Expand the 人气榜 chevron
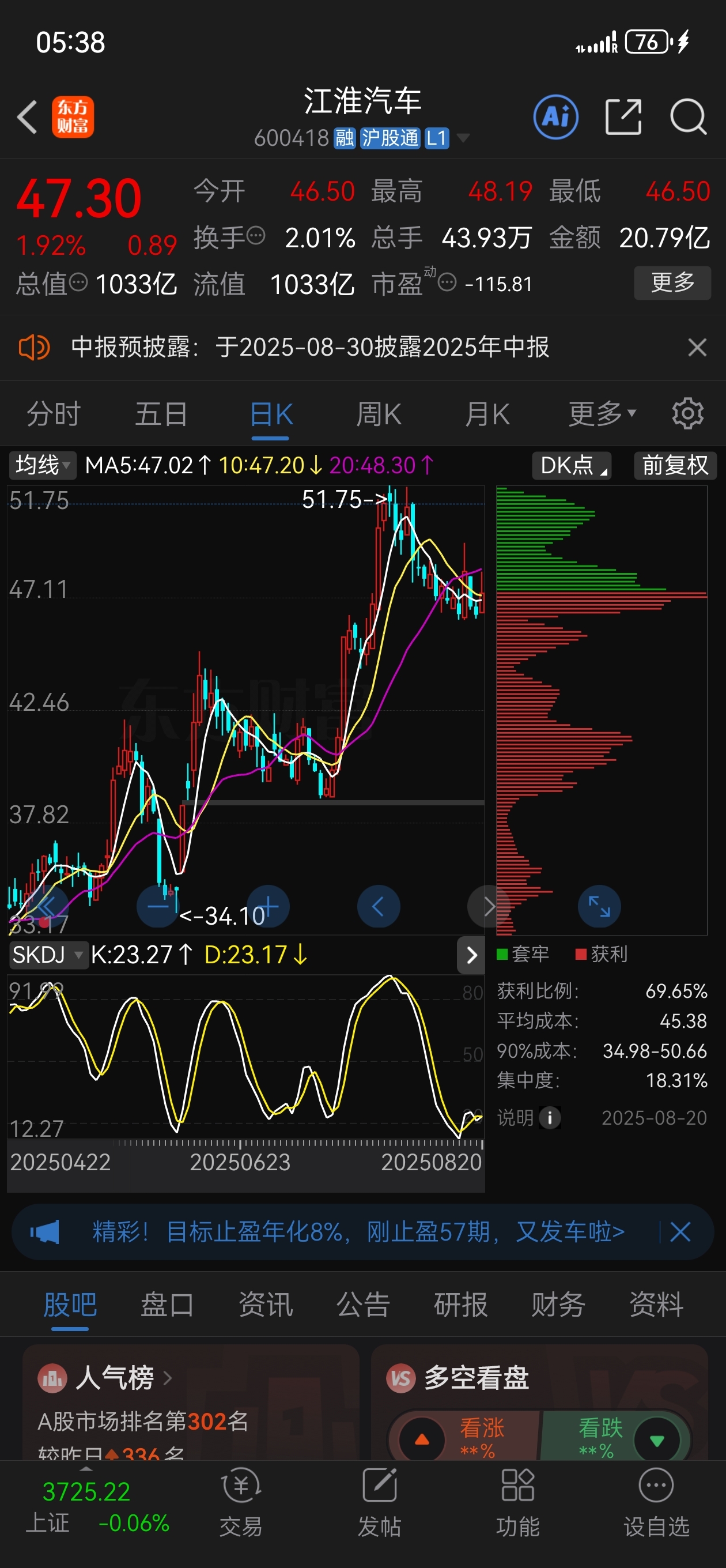The width and height of the screenshot is (726, 1568). point(167,1378)
